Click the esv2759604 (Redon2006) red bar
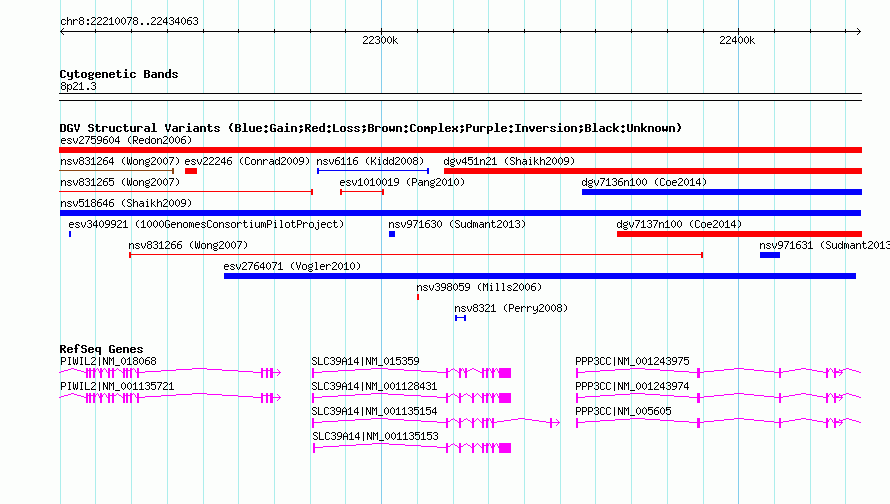 coord(460,150)
